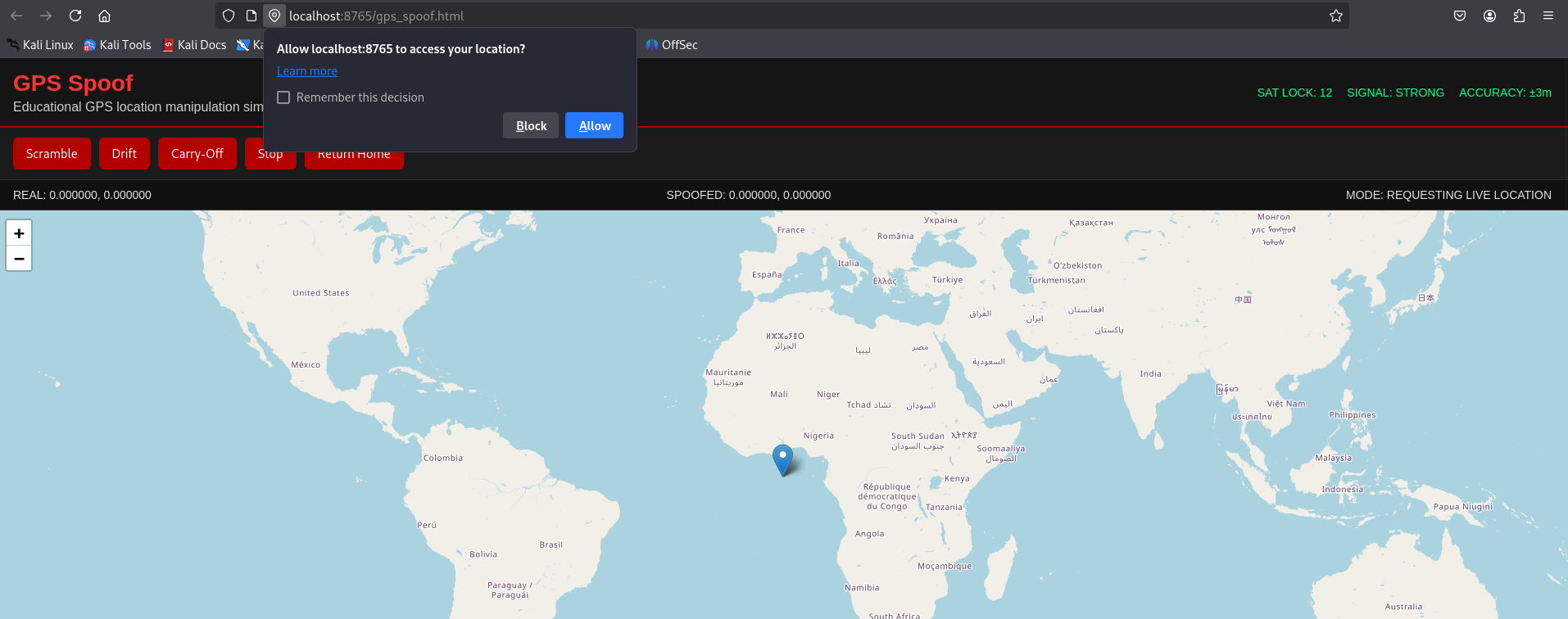This screenshot has height=619, width=1568.
Task: Select the Kenya map label
Action: point(957,478)
